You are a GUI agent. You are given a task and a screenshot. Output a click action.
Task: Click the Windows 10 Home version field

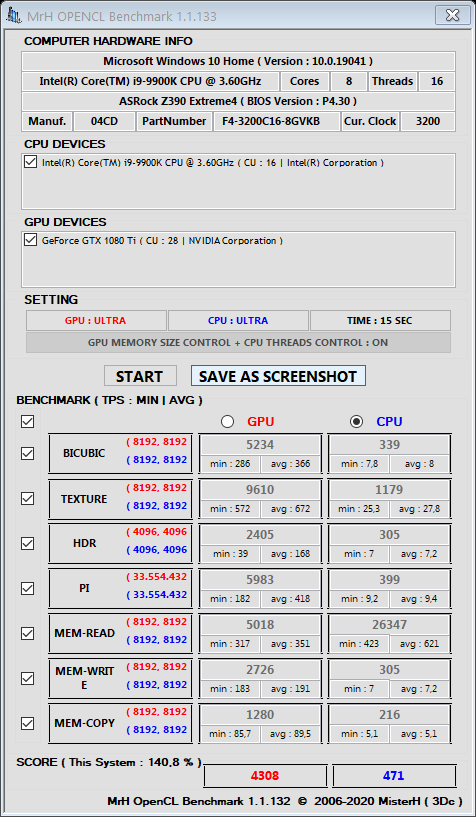[238, 61]
